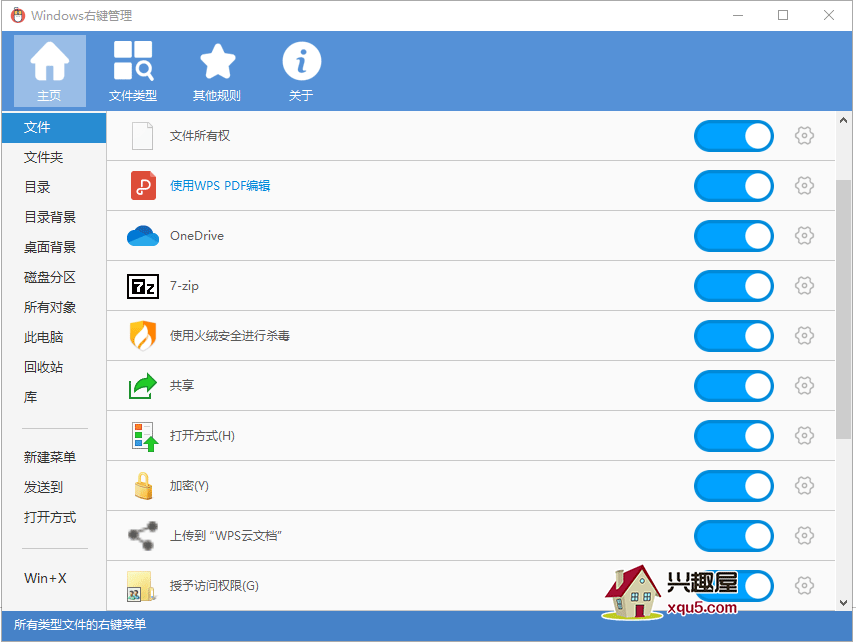Screen dimensions: 856x644
Task: Disable 上传到 WPS云文档 switch
Action: pyautogui.click(x=733, y=536)
